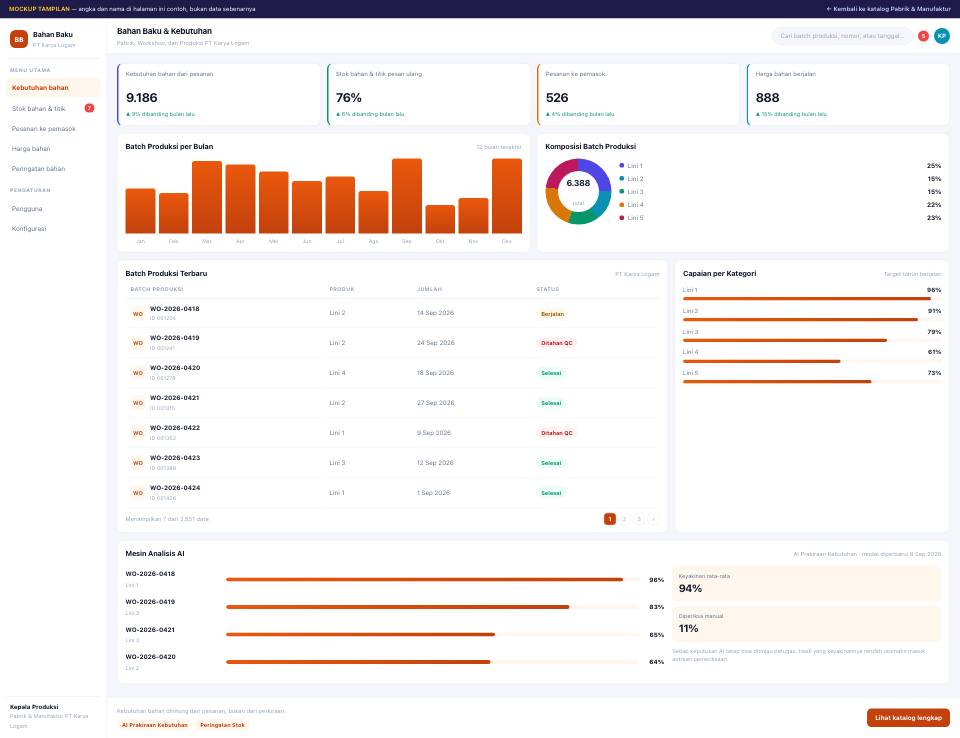Click the Diperiksa manual 11% box
Image resolution: width=960 pixels, height=738 pixels.
coord(806,623)
